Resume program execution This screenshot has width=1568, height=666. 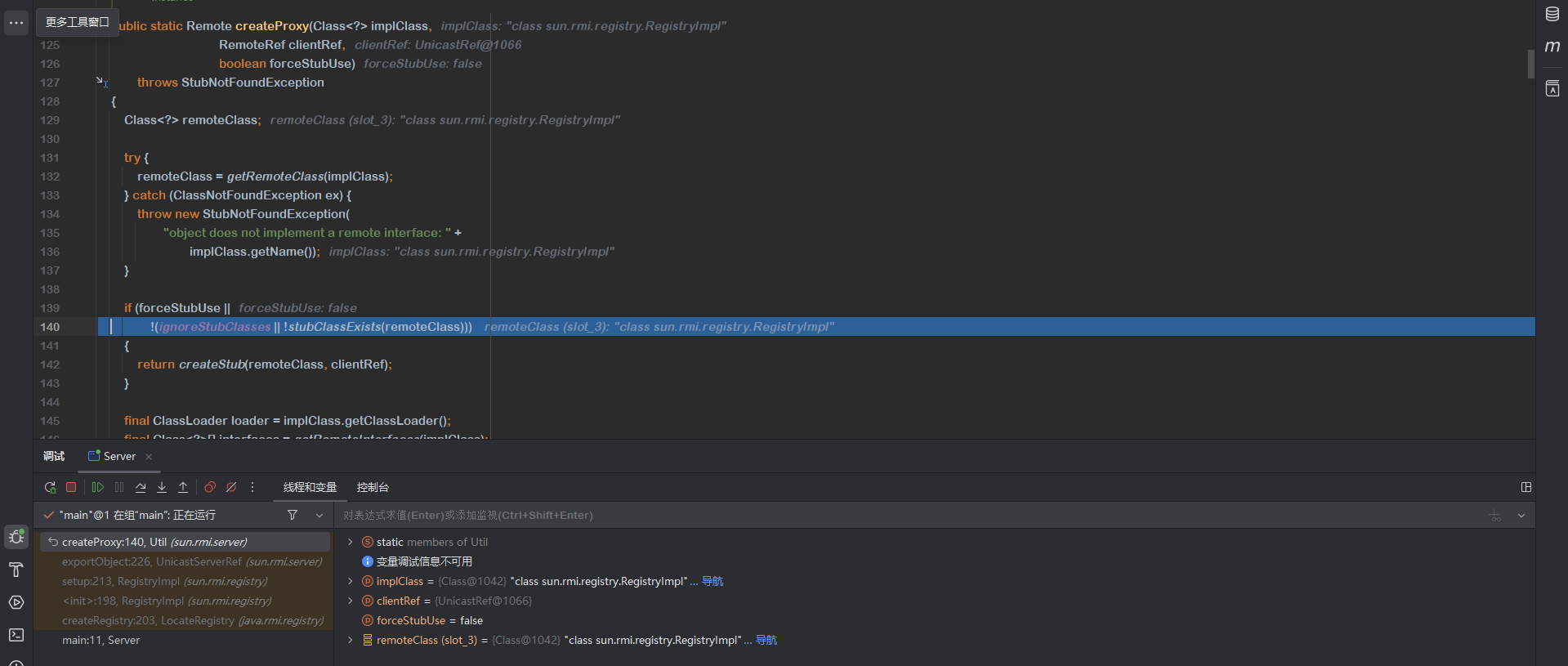point(98,487)
